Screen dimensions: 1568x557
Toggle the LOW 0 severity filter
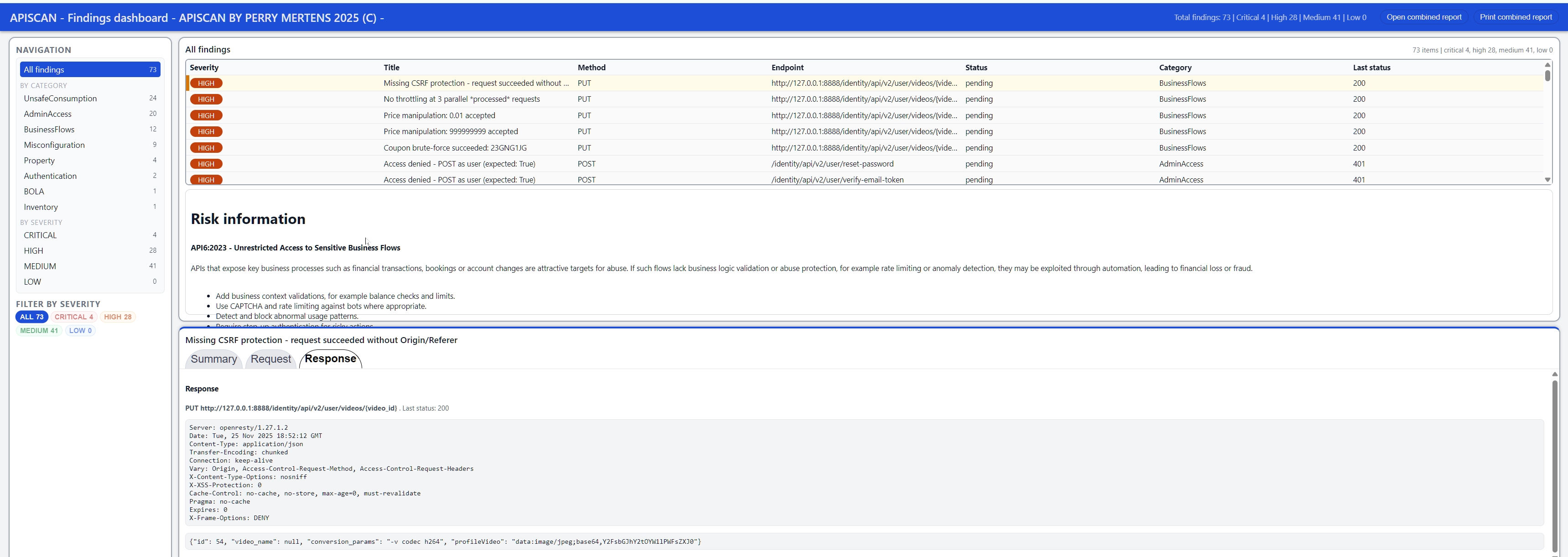(x=80, y=331)
